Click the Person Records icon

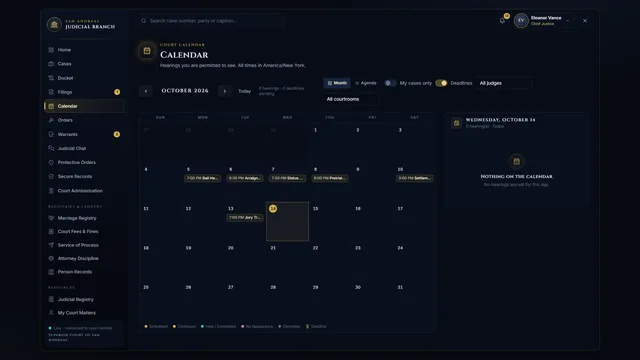click(x=51, y=272)
